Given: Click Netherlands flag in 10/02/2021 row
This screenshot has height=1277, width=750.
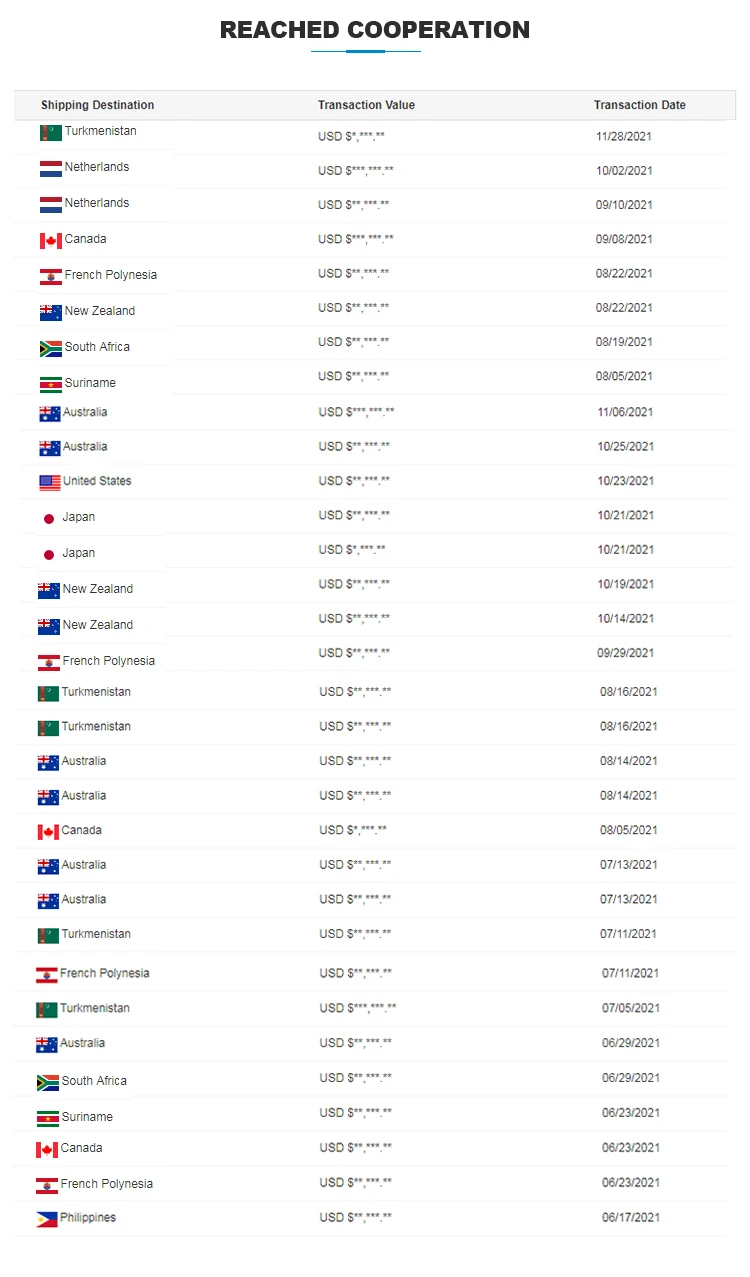Looking at the screenshot, I should 51,169.
